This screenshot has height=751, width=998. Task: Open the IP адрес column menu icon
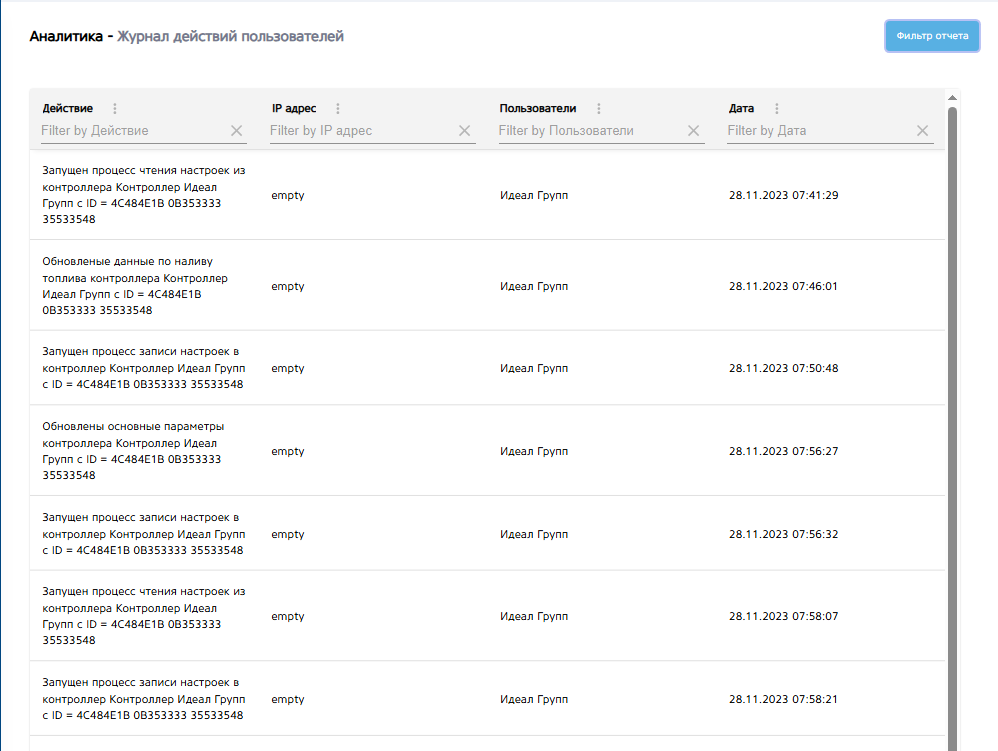click(x=337, y=109)
